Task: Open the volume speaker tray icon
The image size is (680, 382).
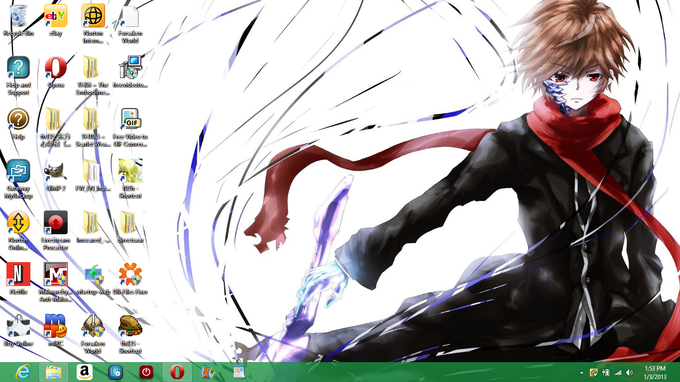Action: [x=630, y=372]
